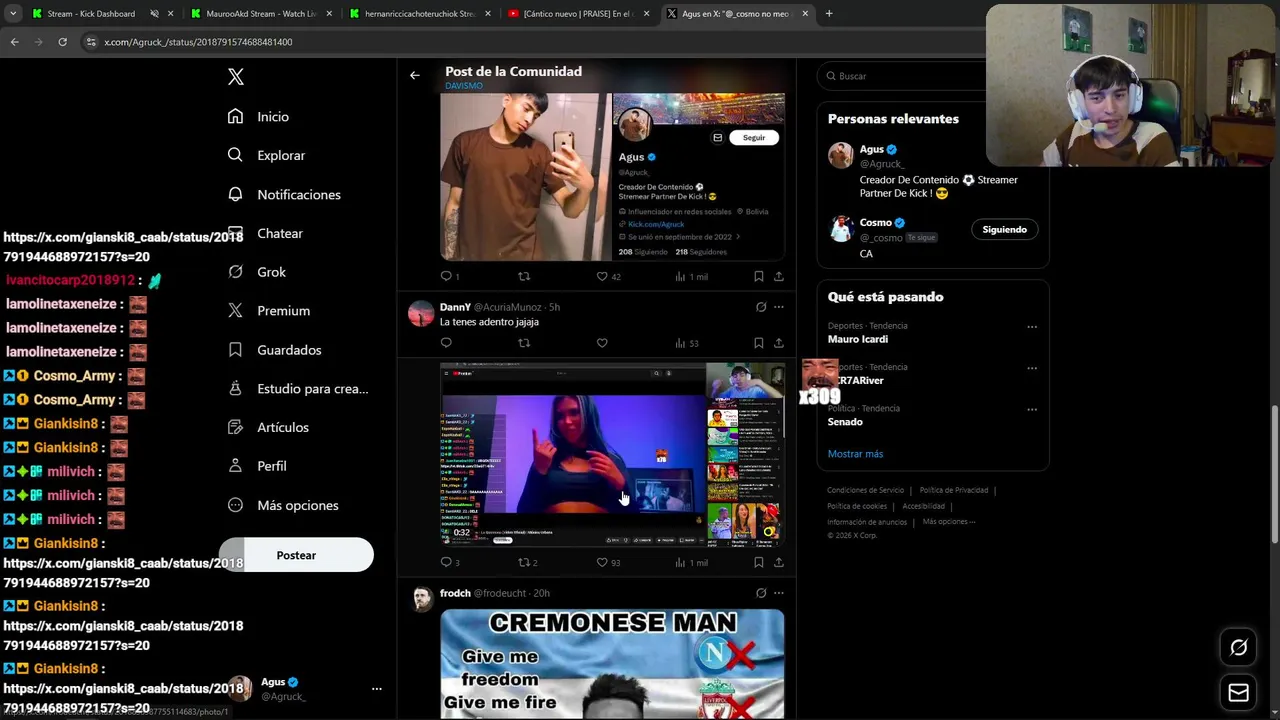The height and width of the screenshot is (720, 1280).
Task: Open the CREMONESE MAN meme image
Action: [612, 664]
